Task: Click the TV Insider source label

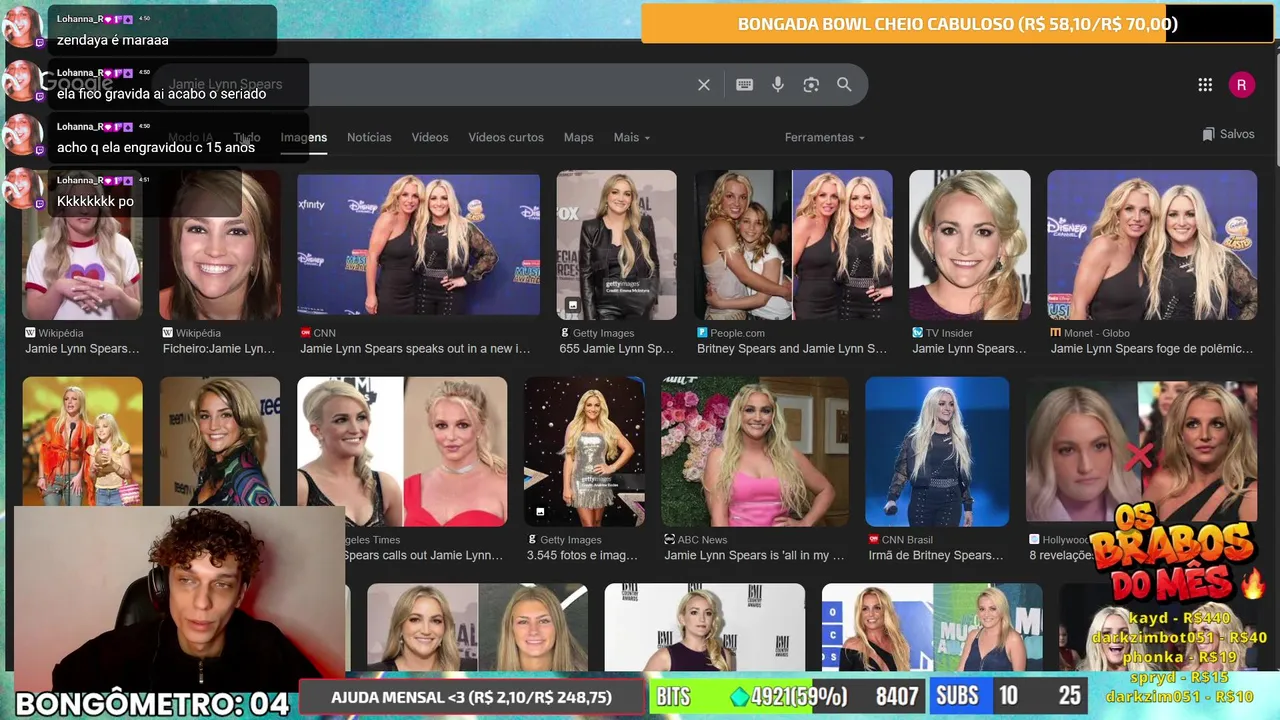Action: tap(949, 333)
